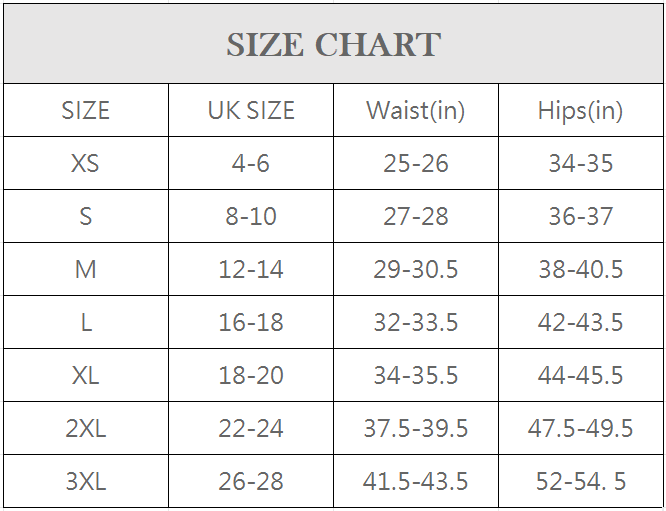Viewport: 666px width, 511px height.
Task: Click UK size 4-6 cell
Action: tap(251, 163)
